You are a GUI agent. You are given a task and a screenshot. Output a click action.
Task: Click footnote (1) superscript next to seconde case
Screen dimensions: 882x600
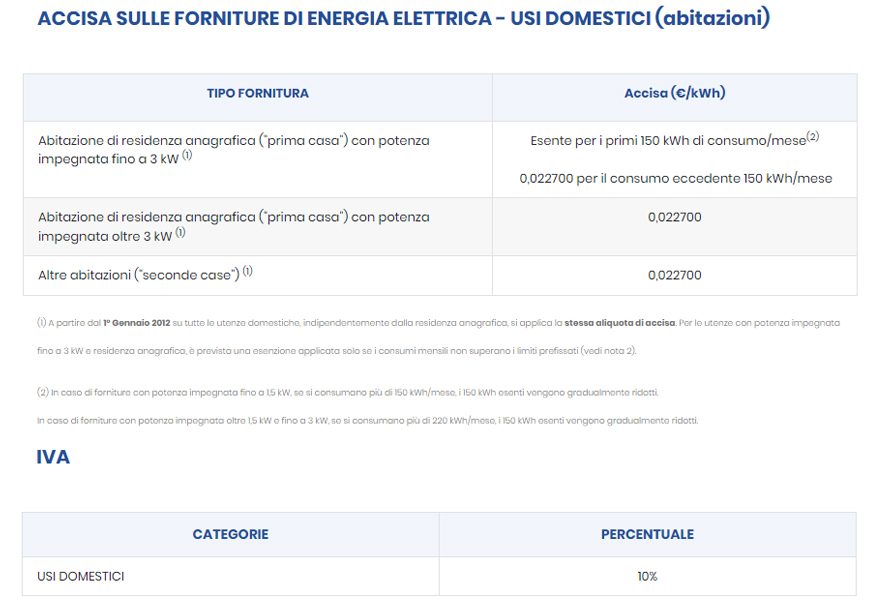point(248,272)
